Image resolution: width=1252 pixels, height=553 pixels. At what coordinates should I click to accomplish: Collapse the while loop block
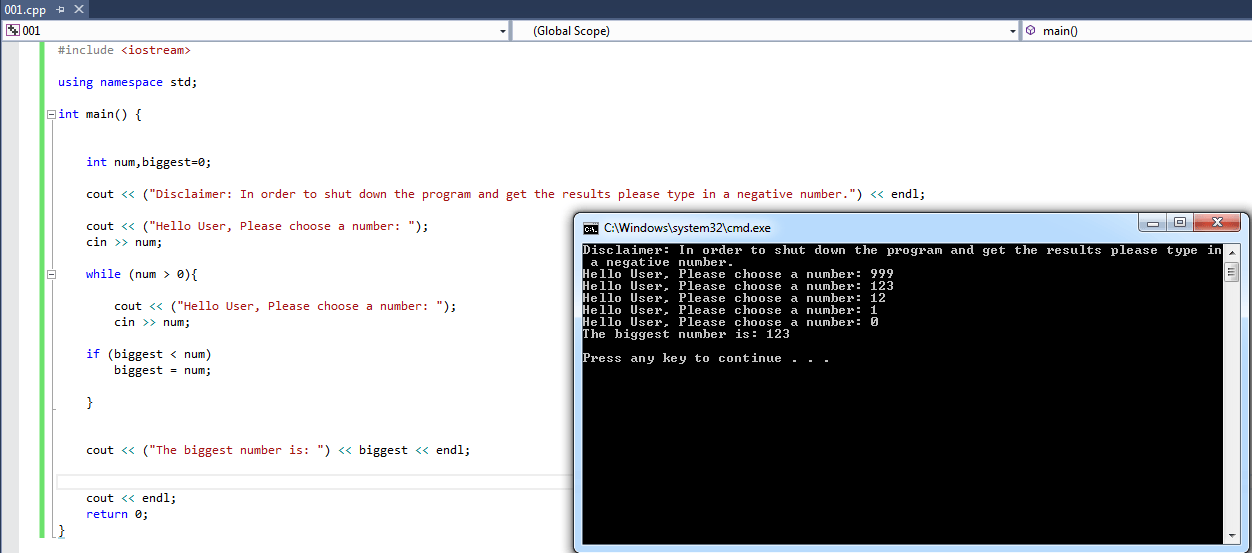pyautogui.click(x=51, y=274)
